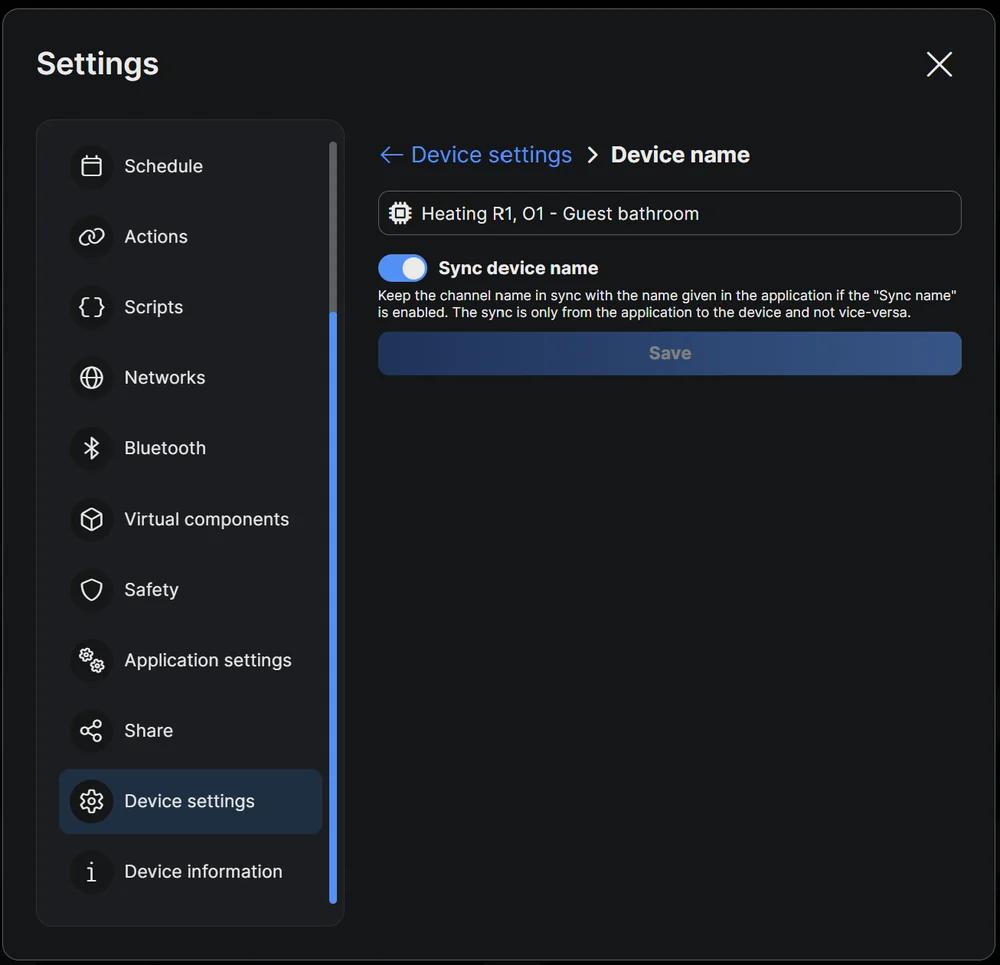Go to Scripts section

190,307
